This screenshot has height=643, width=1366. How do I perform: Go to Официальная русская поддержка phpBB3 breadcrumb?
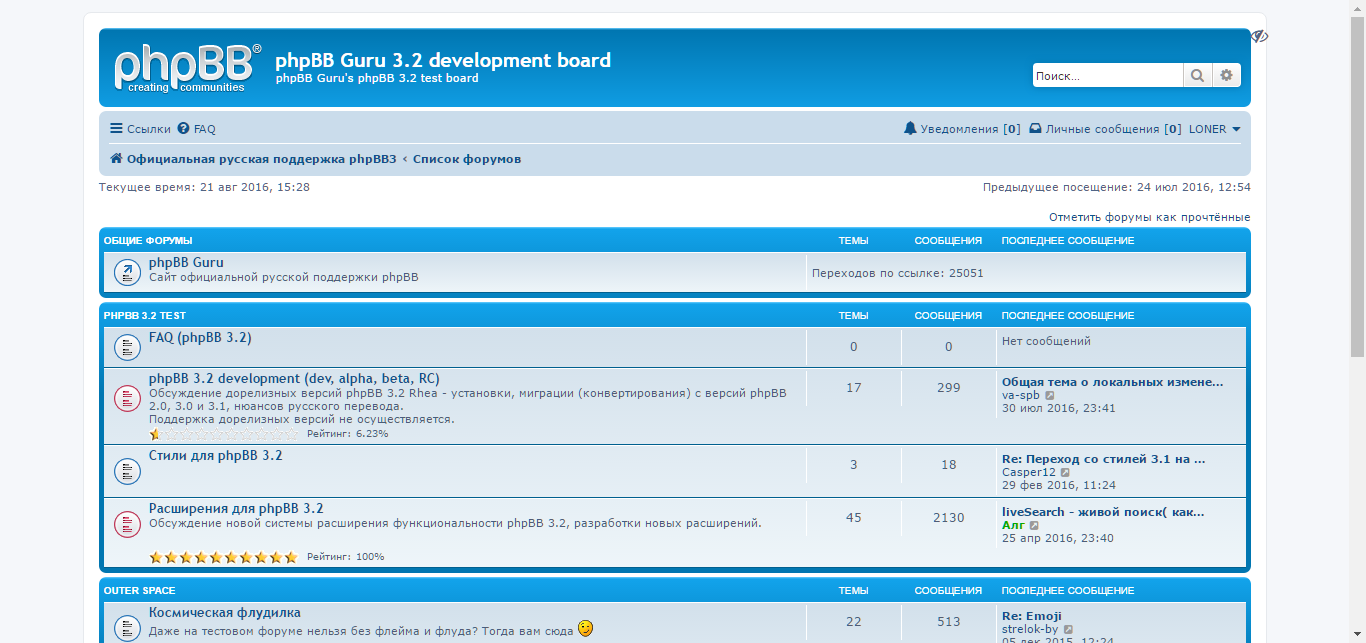point(260,159)
